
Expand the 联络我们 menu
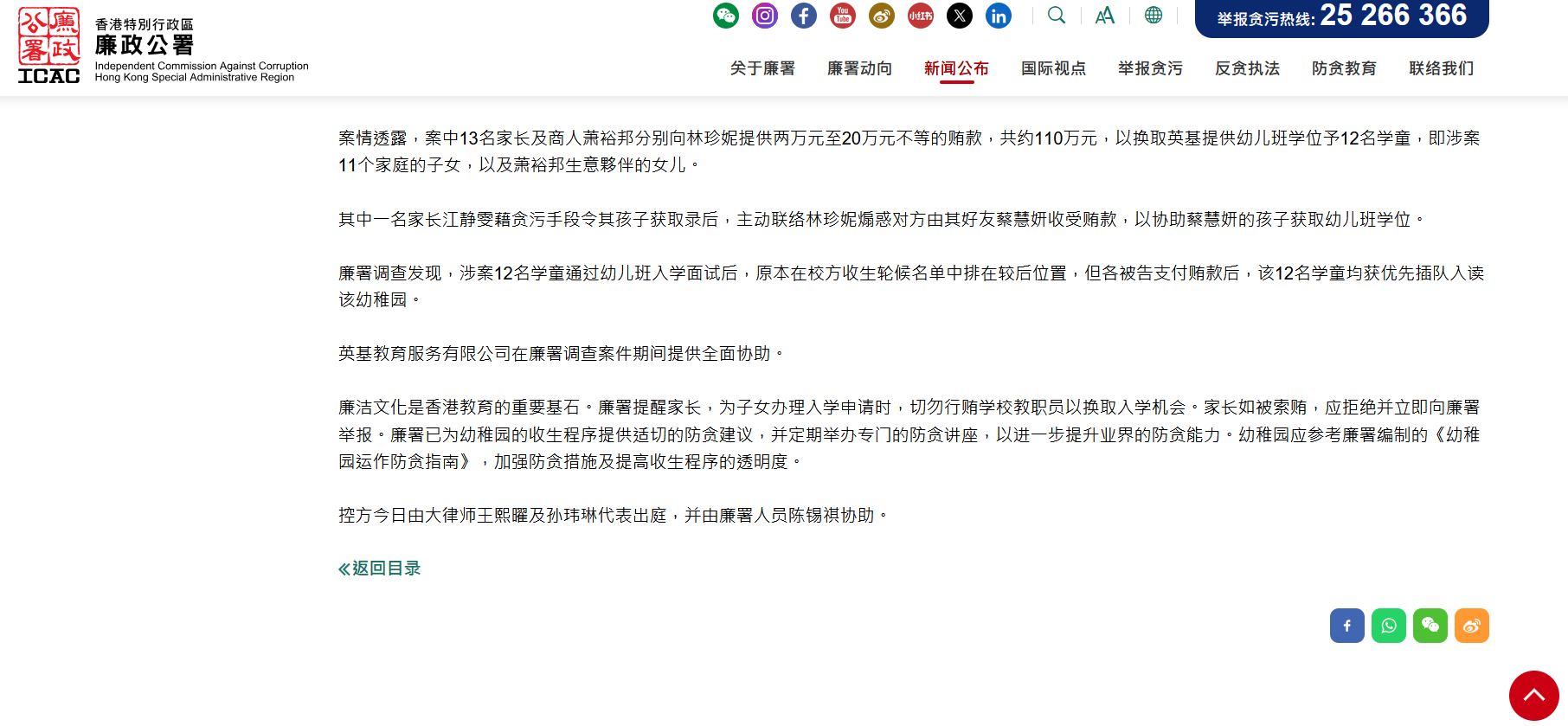click(1441, 68)
